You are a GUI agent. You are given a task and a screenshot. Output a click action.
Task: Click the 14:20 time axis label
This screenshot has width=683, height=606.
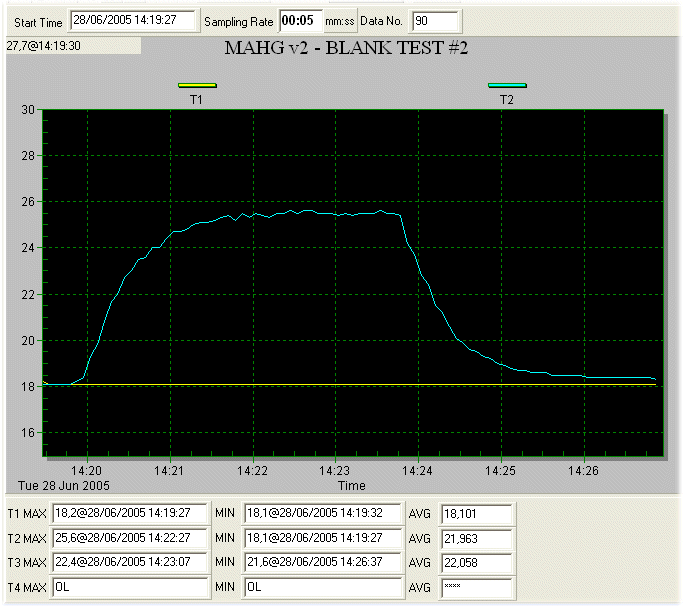point(86,471)
